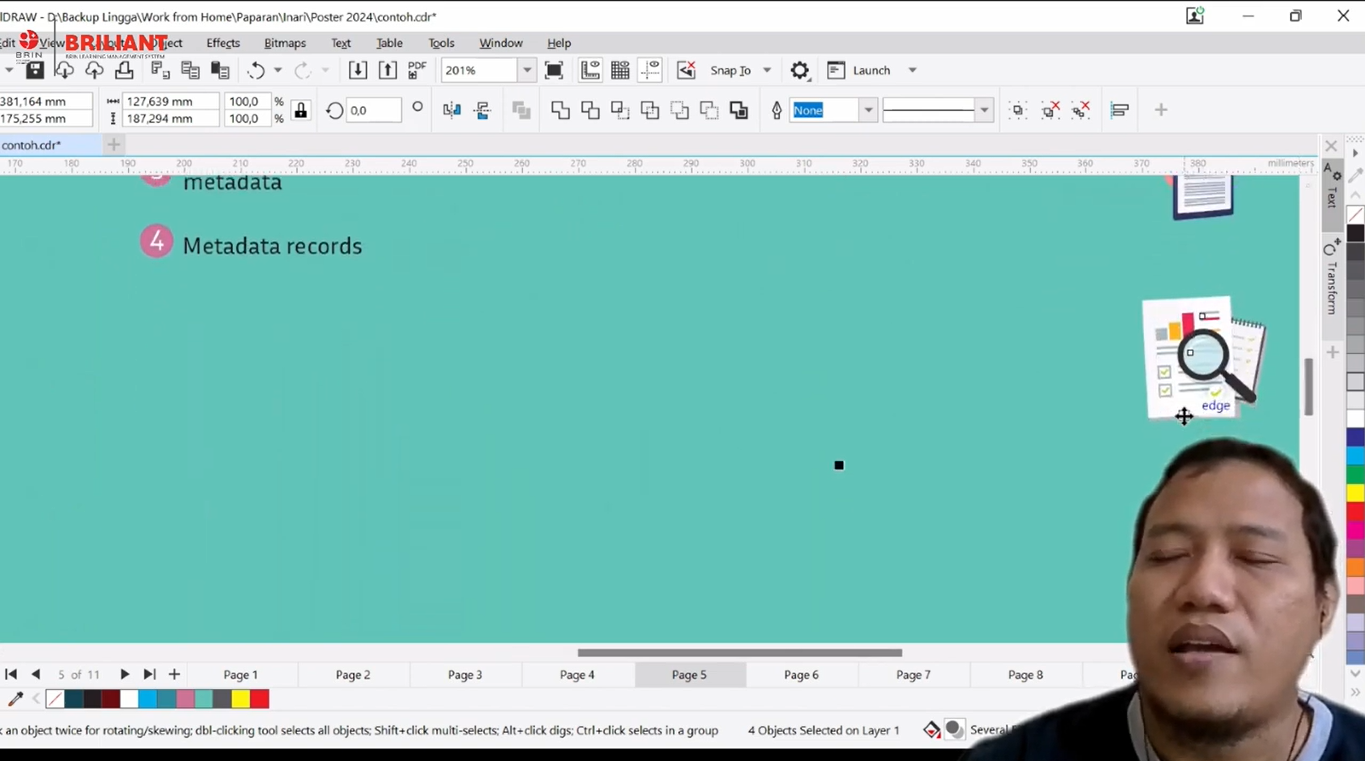Click the Ungroup All icon
The width and height of the screenshot is (1365, 761).
(1081, 110)
